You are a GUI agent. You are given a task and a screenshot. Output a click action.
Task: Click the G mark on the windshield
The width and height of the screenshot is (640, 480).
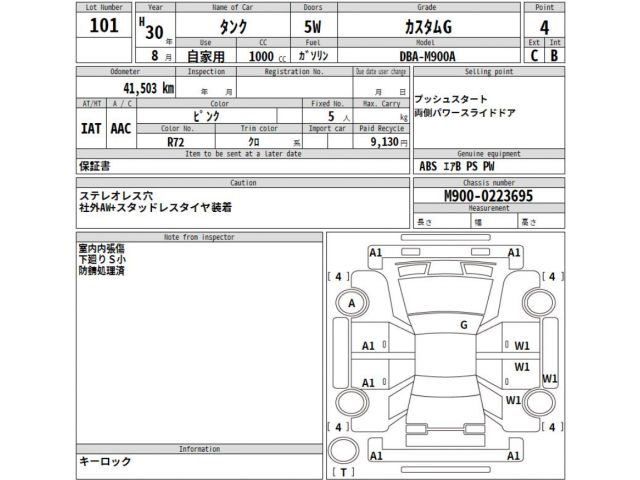(x=463, y=325)
